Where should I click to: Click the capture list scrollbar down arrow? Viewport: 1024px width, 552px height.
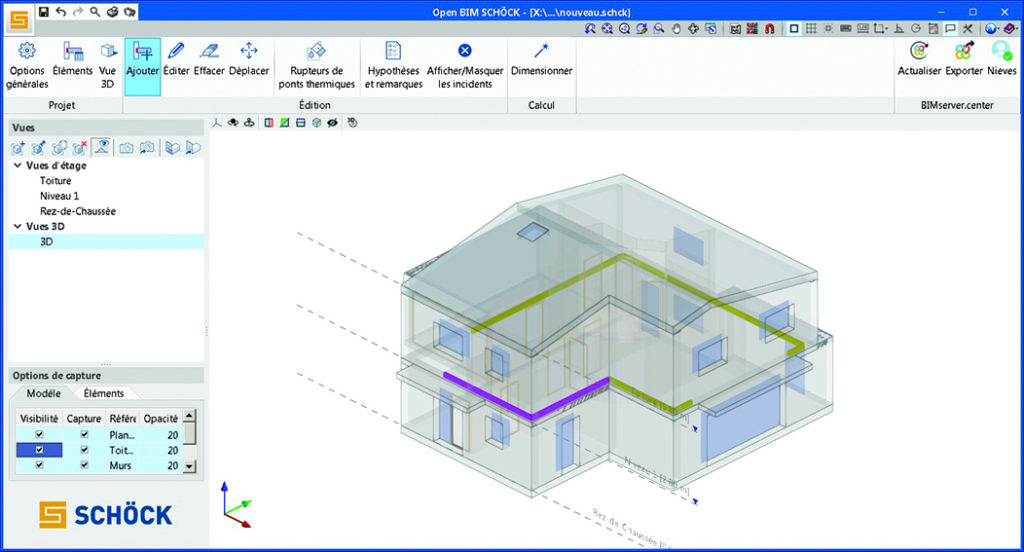(189, 466)
